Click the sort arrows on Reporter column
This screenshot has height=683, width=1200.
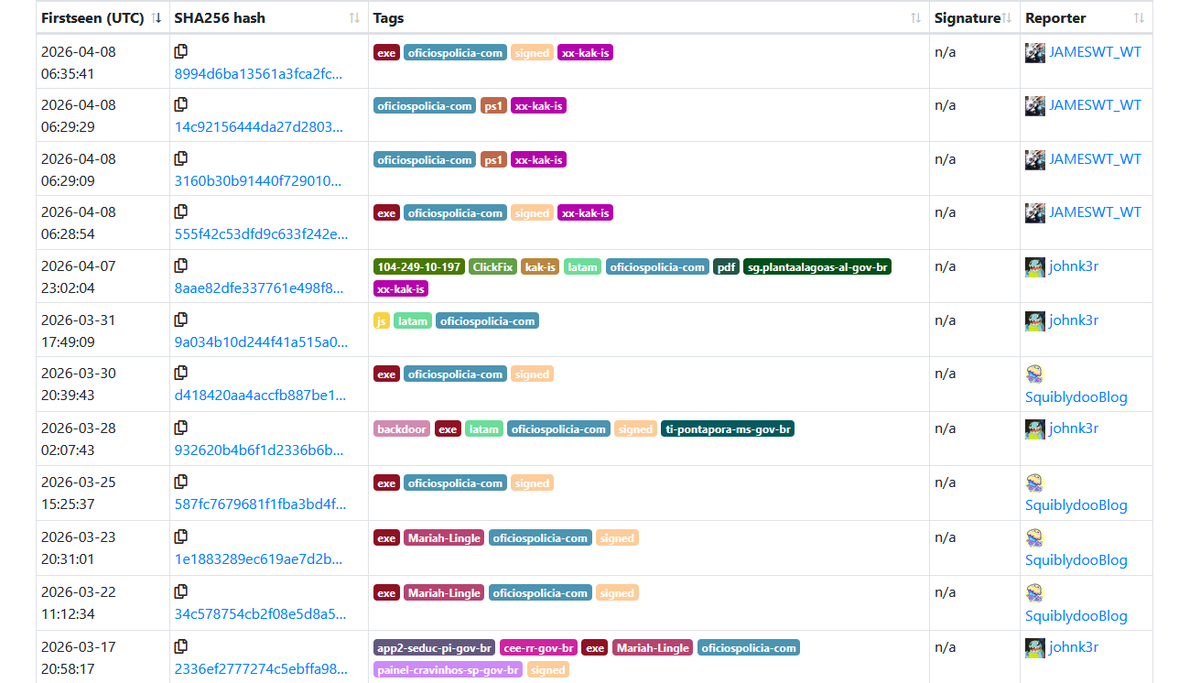click(x=1139, y=17)
